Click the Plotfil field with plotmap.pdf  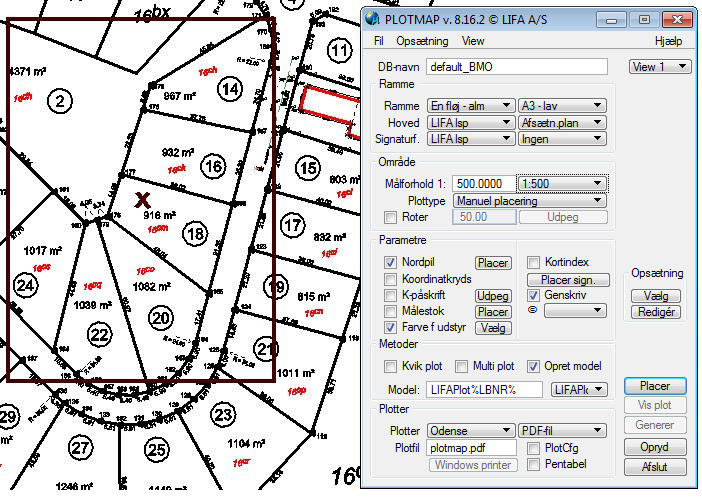coord(471,448)
